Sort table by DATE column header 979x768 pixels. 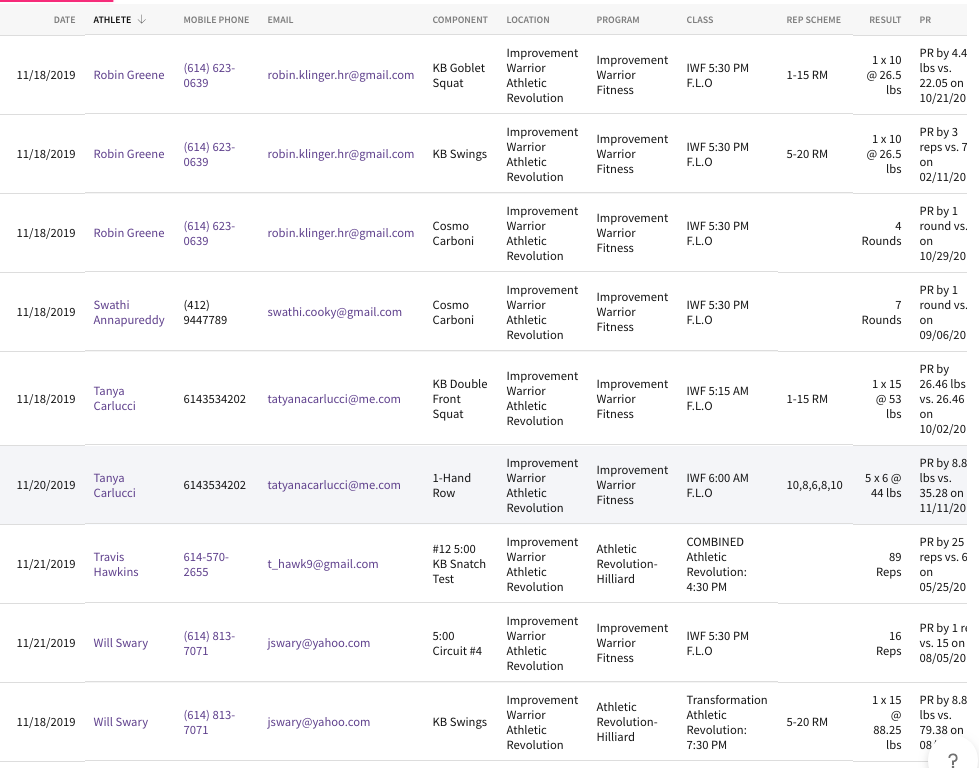(64, 20)
